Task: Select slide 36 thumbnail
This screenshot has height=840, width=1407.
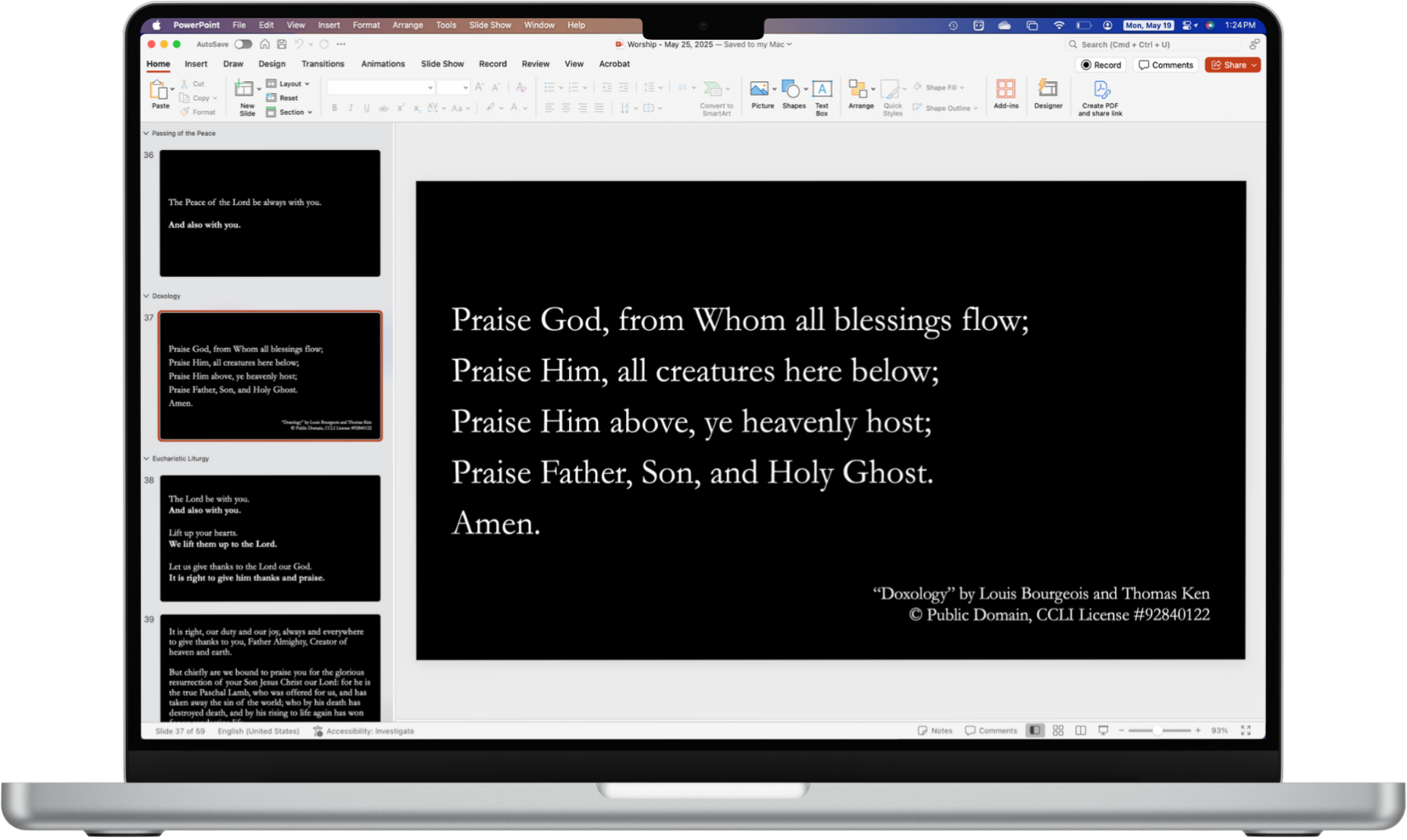Action: click(270, 214)
